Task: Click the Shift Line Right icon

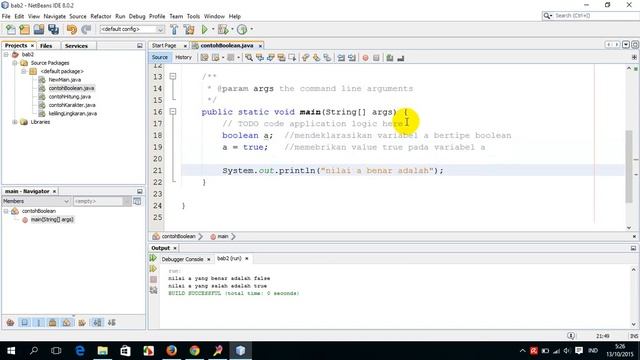Action: [352, 58]
